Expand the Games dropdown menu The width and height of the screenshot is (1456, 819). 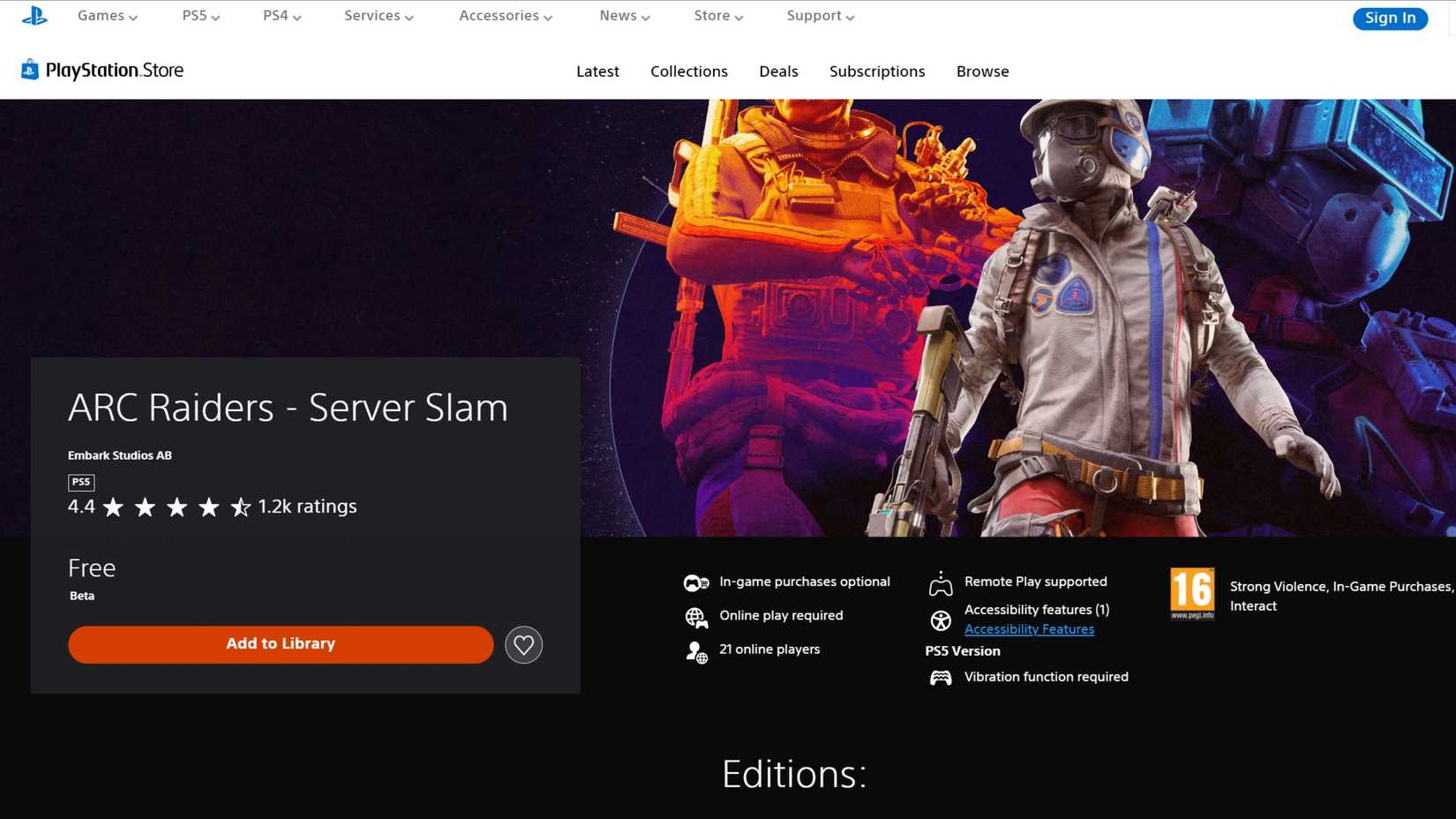coord(106,15)
